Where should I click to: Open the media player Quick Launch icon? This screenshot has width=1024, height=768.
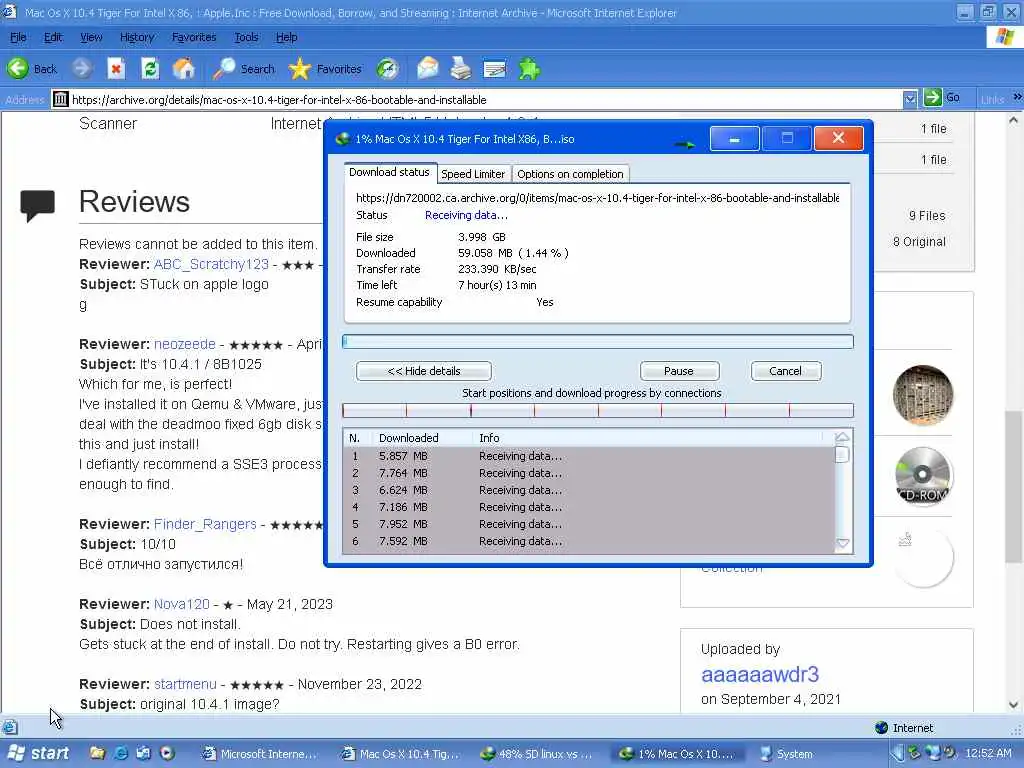click(167, 753)
